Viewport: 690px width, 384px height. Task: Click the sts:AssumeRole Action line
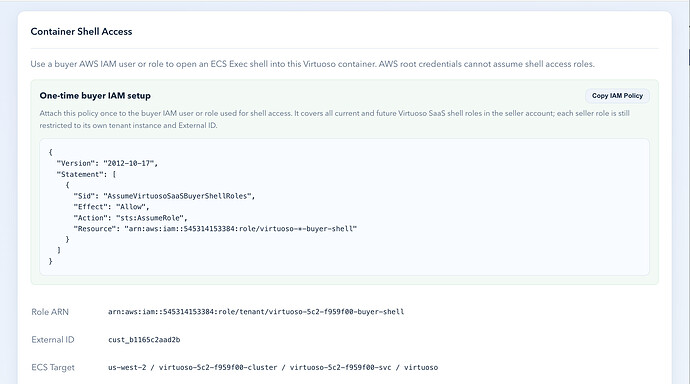coord(130,218)
